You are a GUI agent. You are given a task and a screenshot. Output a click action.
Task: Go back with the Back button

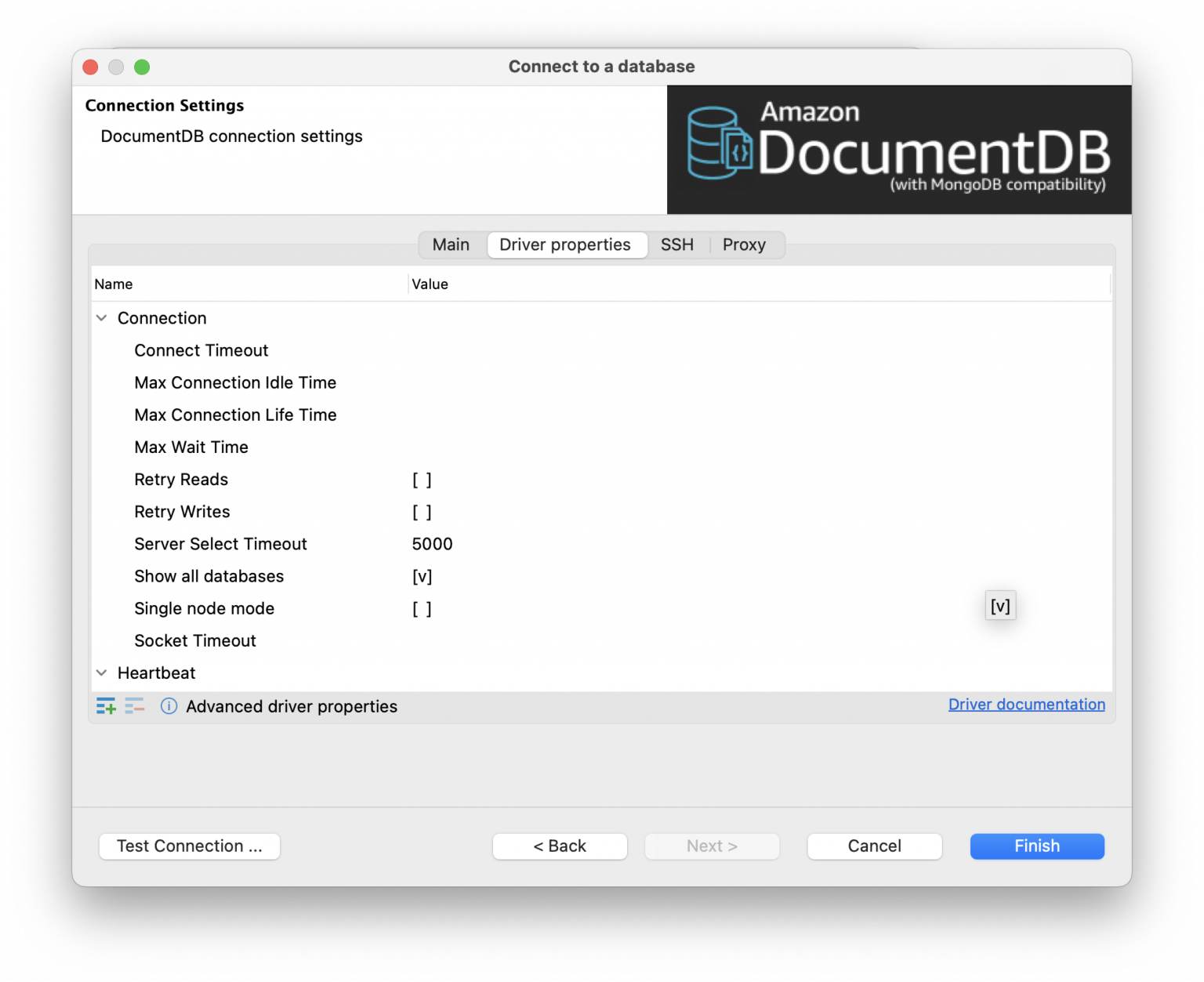[559, 846]
